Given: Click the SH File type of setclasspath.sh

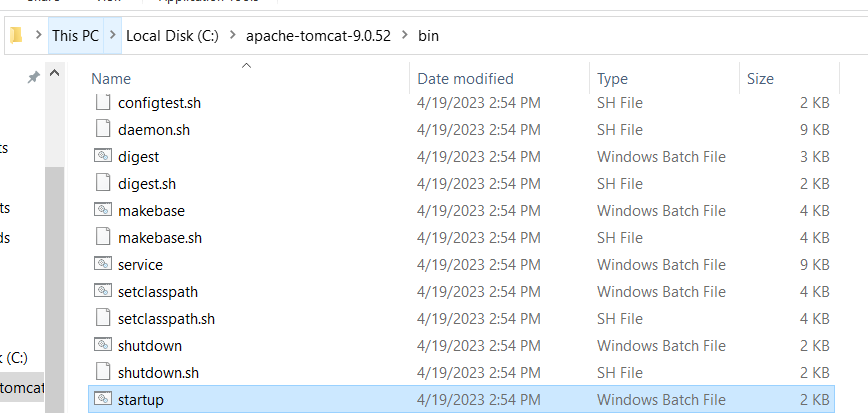Looking at the screenshot, I should 619,319.
